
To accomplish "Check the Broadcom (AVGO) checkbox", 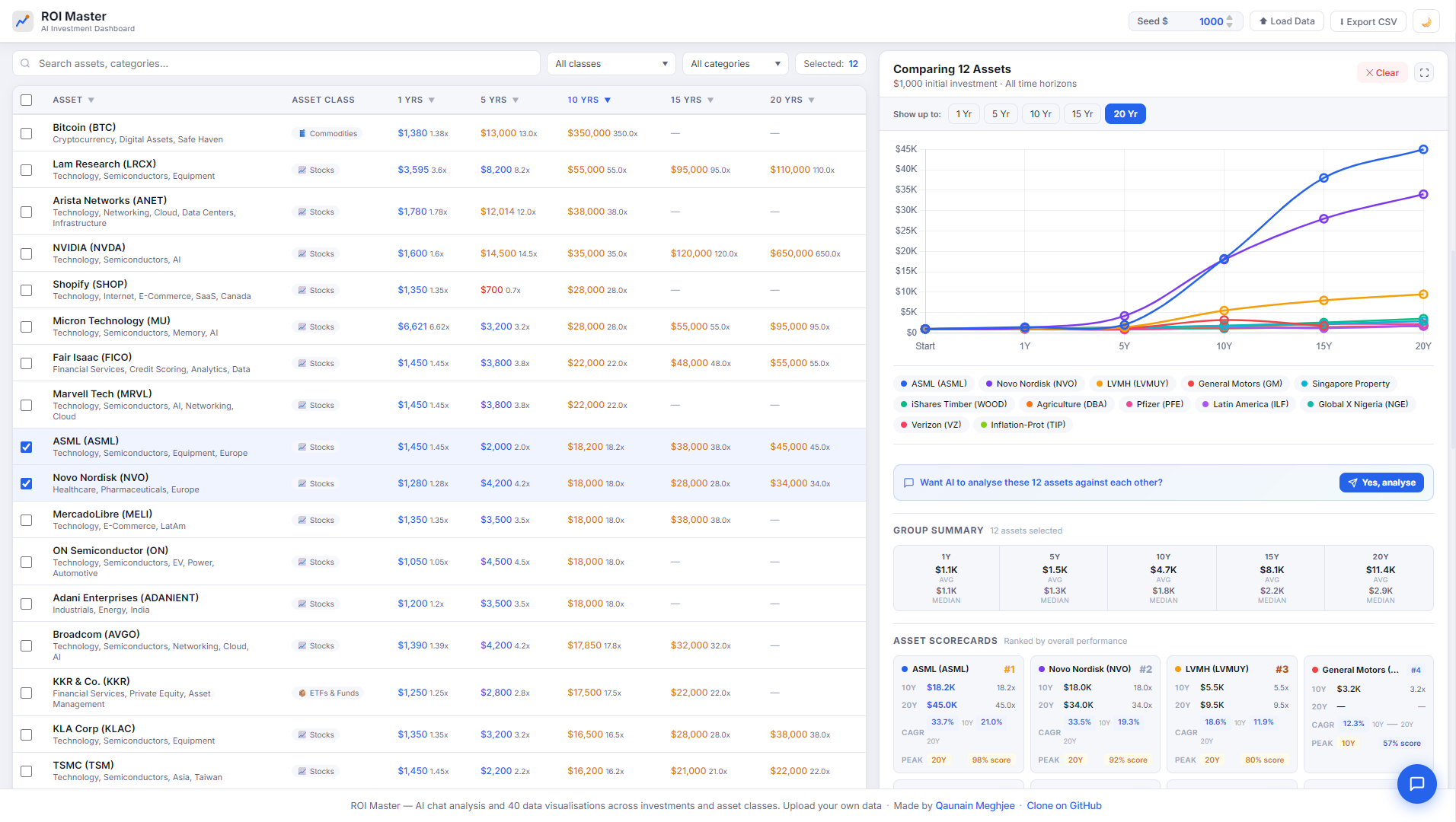I will coord(27,646).
